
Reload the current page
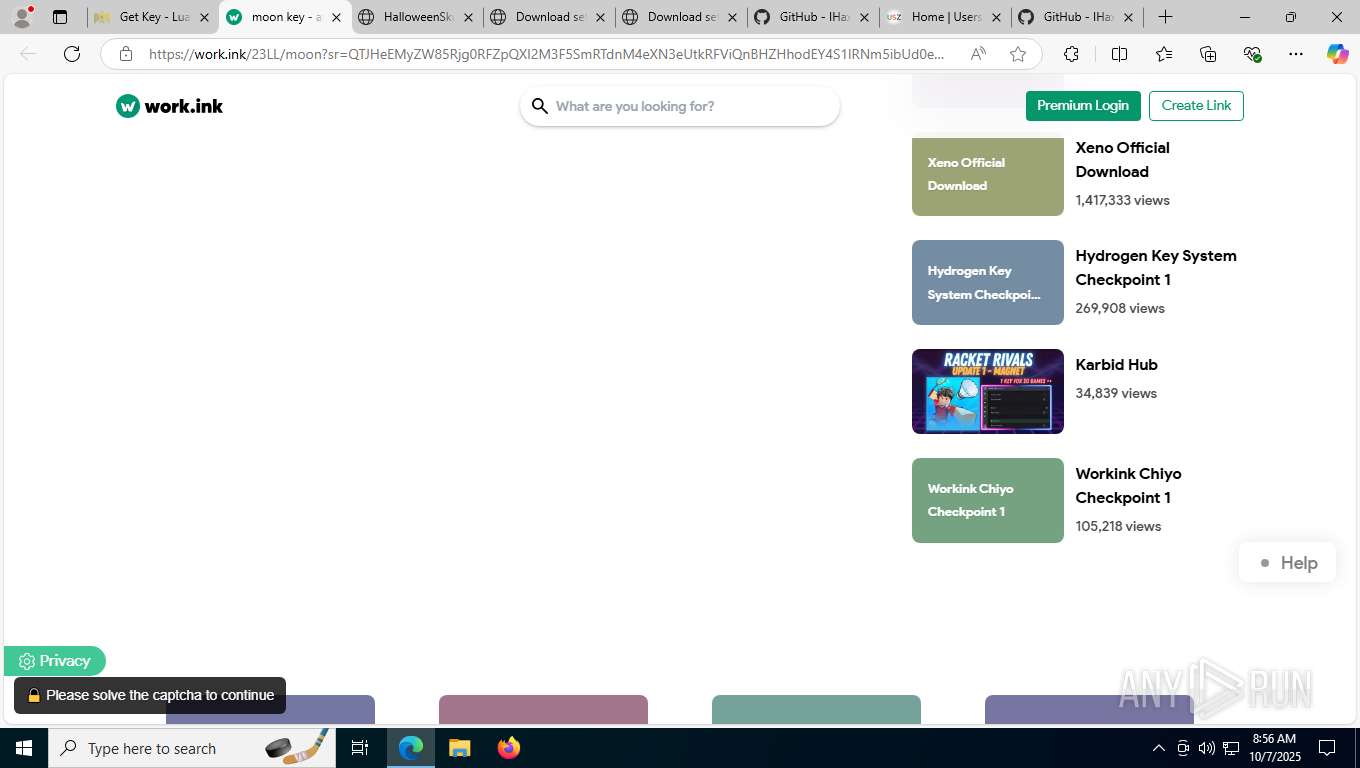click(72, 54)
